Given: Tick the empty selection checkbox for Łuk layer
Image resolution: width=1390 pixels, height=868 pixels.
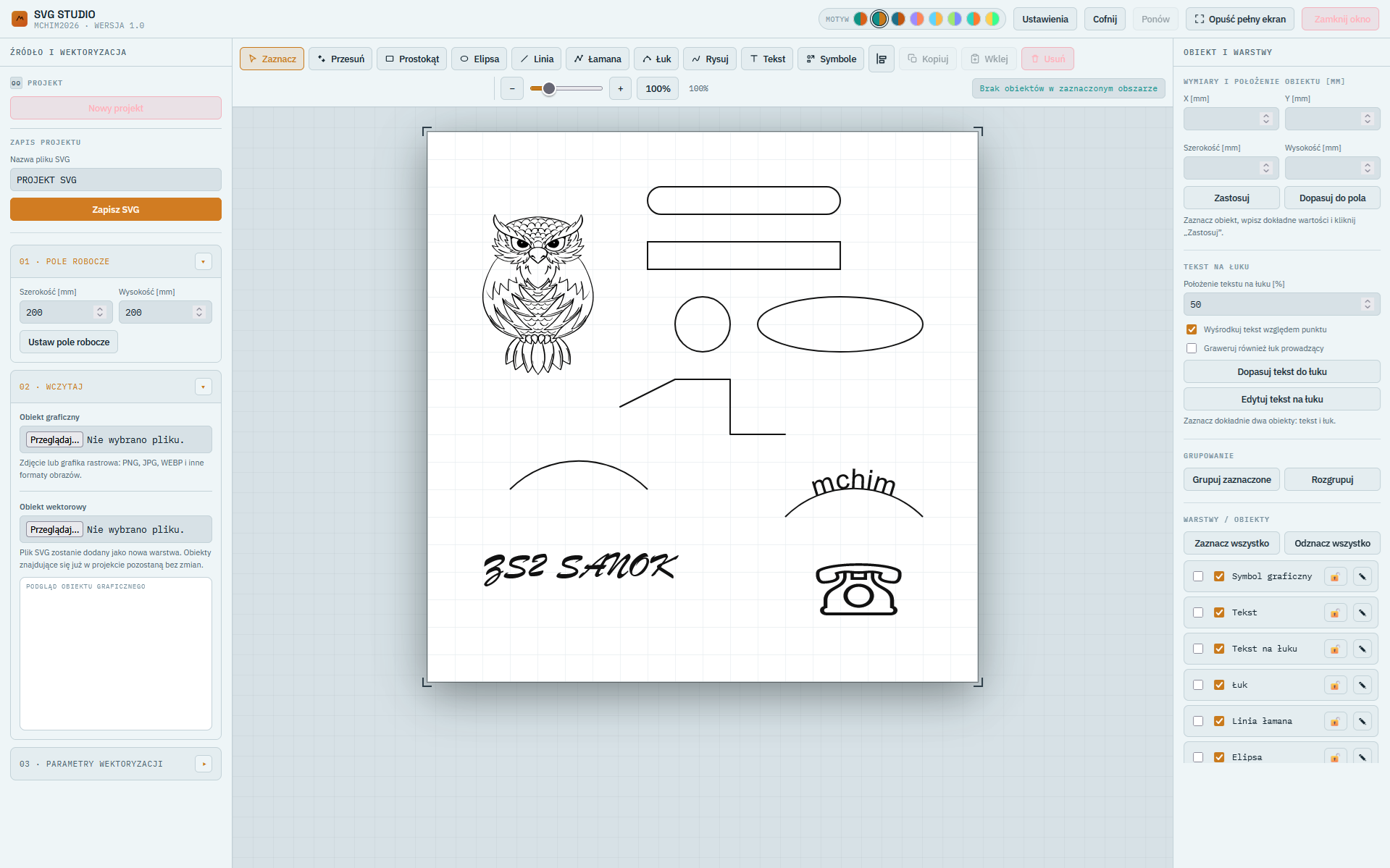Looking at the screenshot, I should [x=1198, y=685].
